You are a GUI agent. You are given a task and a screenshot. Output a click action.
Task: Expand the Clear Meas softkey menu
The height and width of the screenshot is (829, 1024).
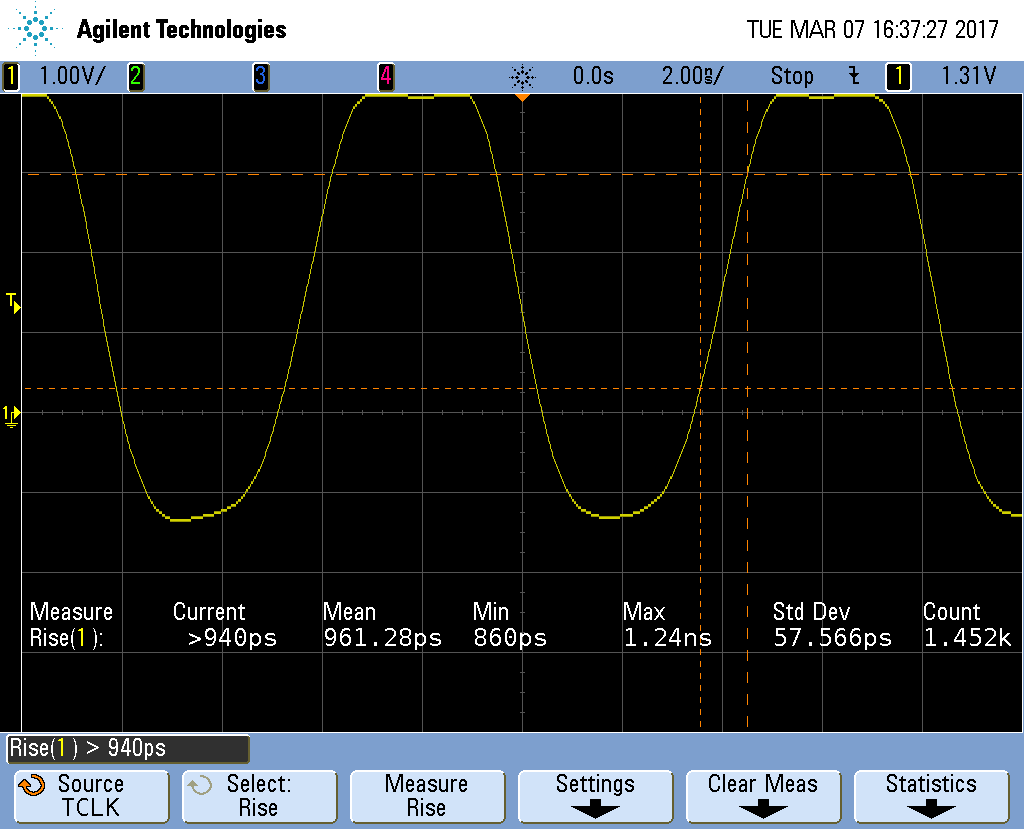763,796
